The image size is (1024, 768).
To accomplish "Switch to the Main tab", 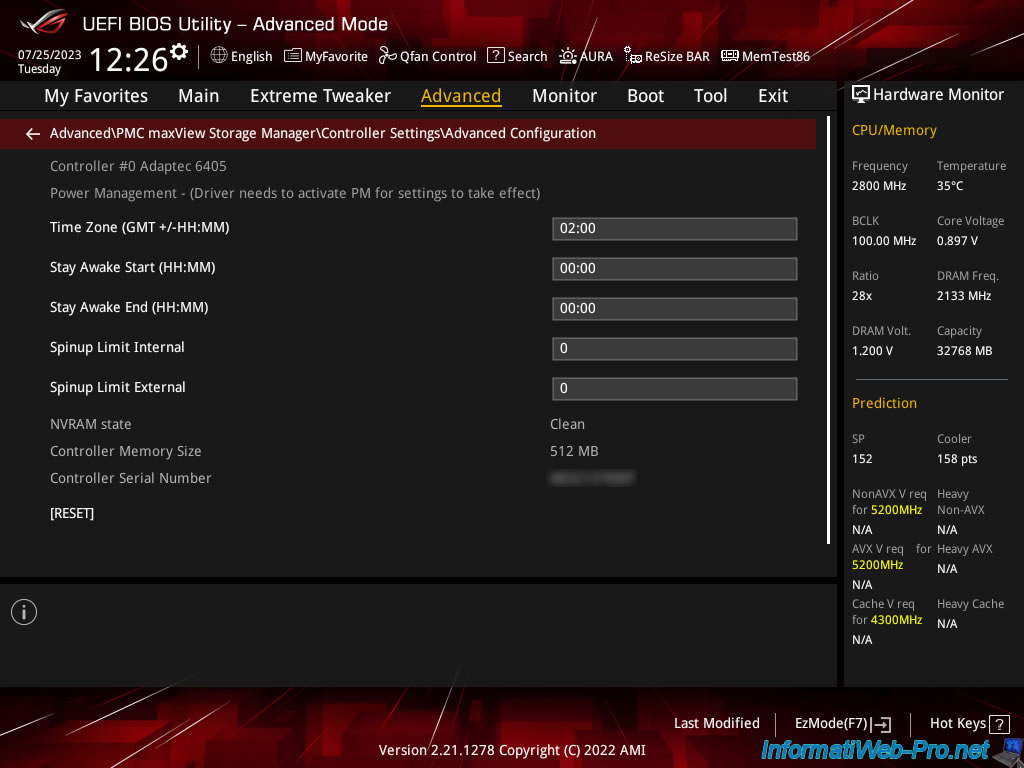I will click(x=199, y=96).
